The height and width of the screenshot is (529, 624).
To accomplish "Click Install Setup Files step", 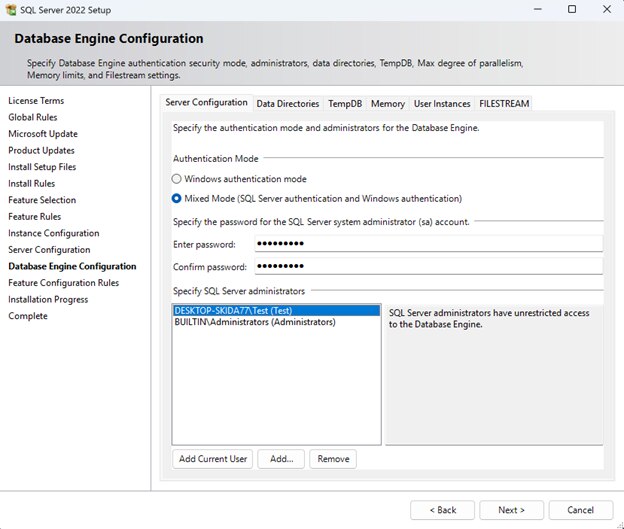I will [x=42, y=167].
